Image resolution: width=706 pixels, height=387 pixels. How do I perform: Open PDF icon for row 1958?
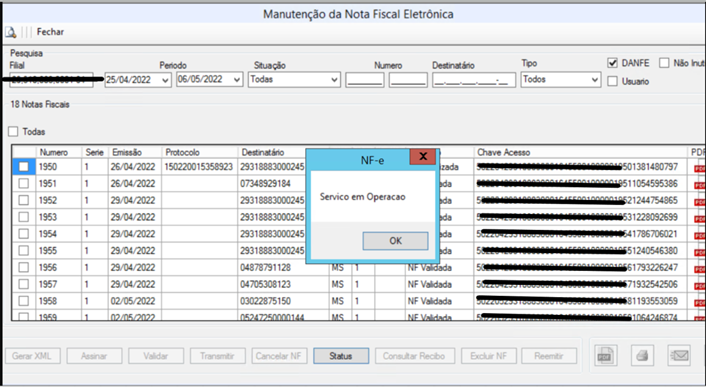(x=700, y=302)
